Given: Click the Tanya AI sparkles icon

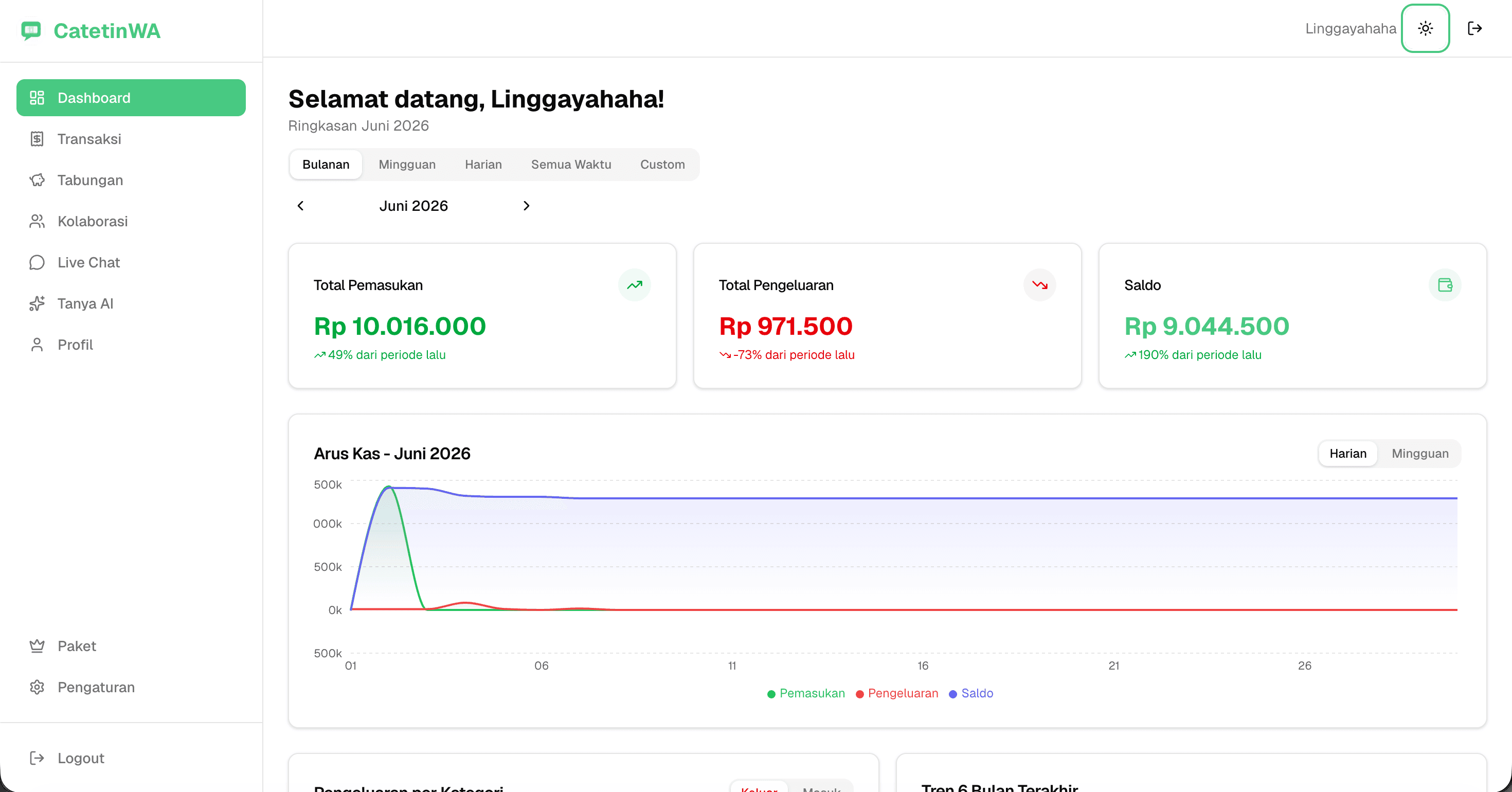Looking at the screenshot, I should click(x=37, y=303).
